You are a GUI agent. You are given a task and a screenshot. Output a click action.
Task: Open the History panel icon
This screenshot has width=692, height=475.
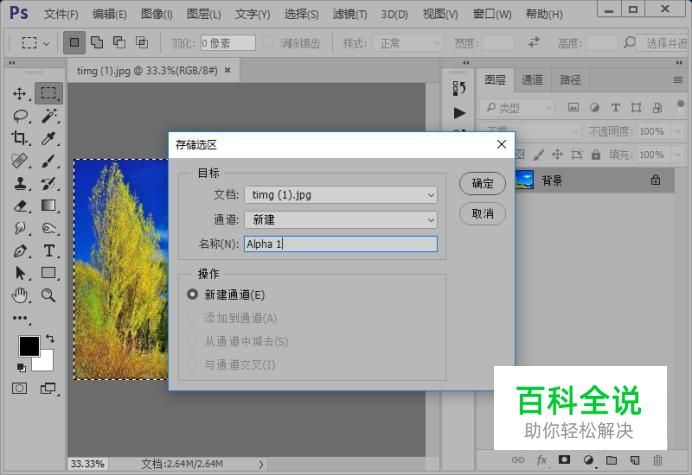(x=459, y=88)
